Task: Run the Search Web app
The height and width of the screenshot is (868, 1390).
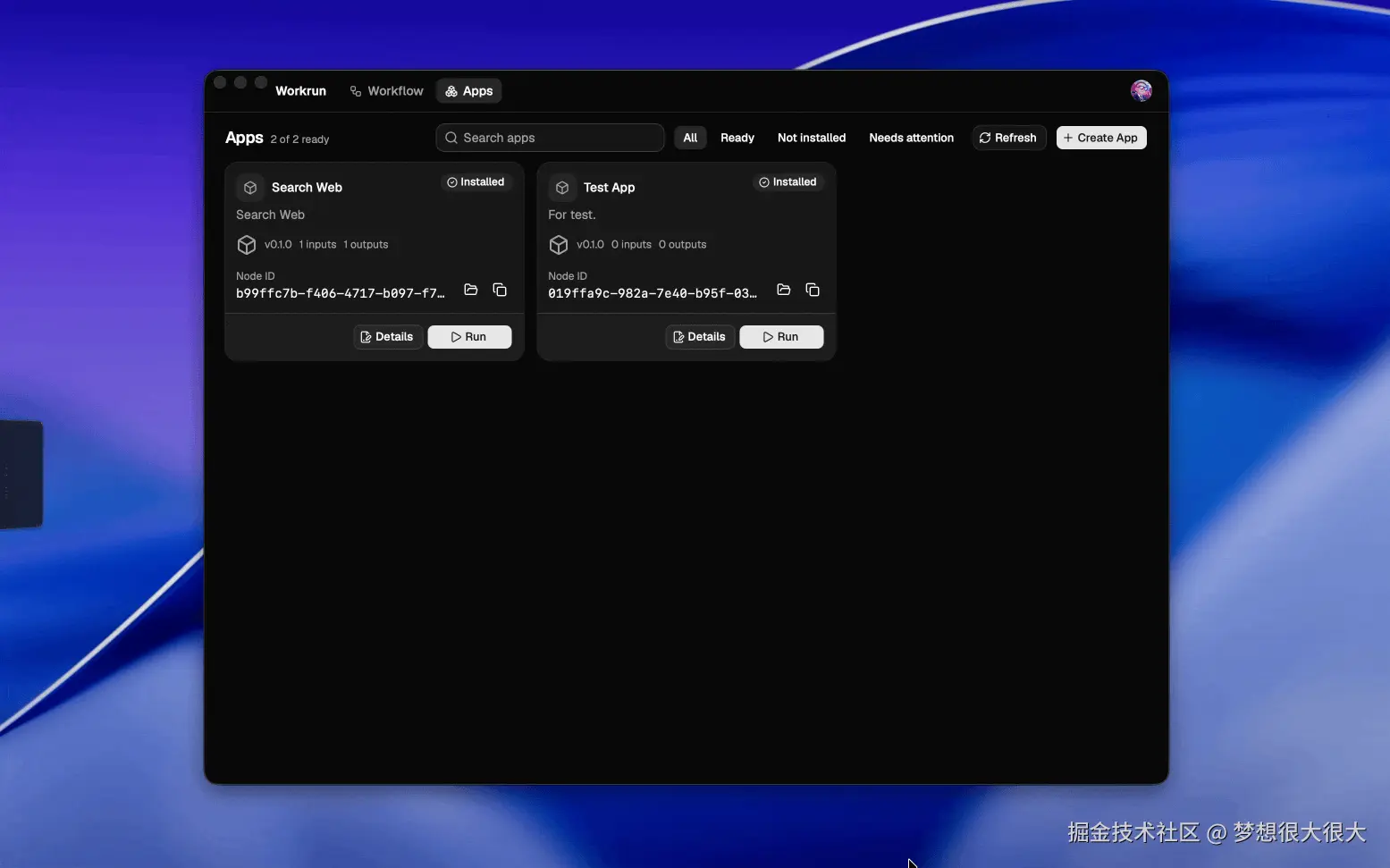Action: (x=469, y=337)
